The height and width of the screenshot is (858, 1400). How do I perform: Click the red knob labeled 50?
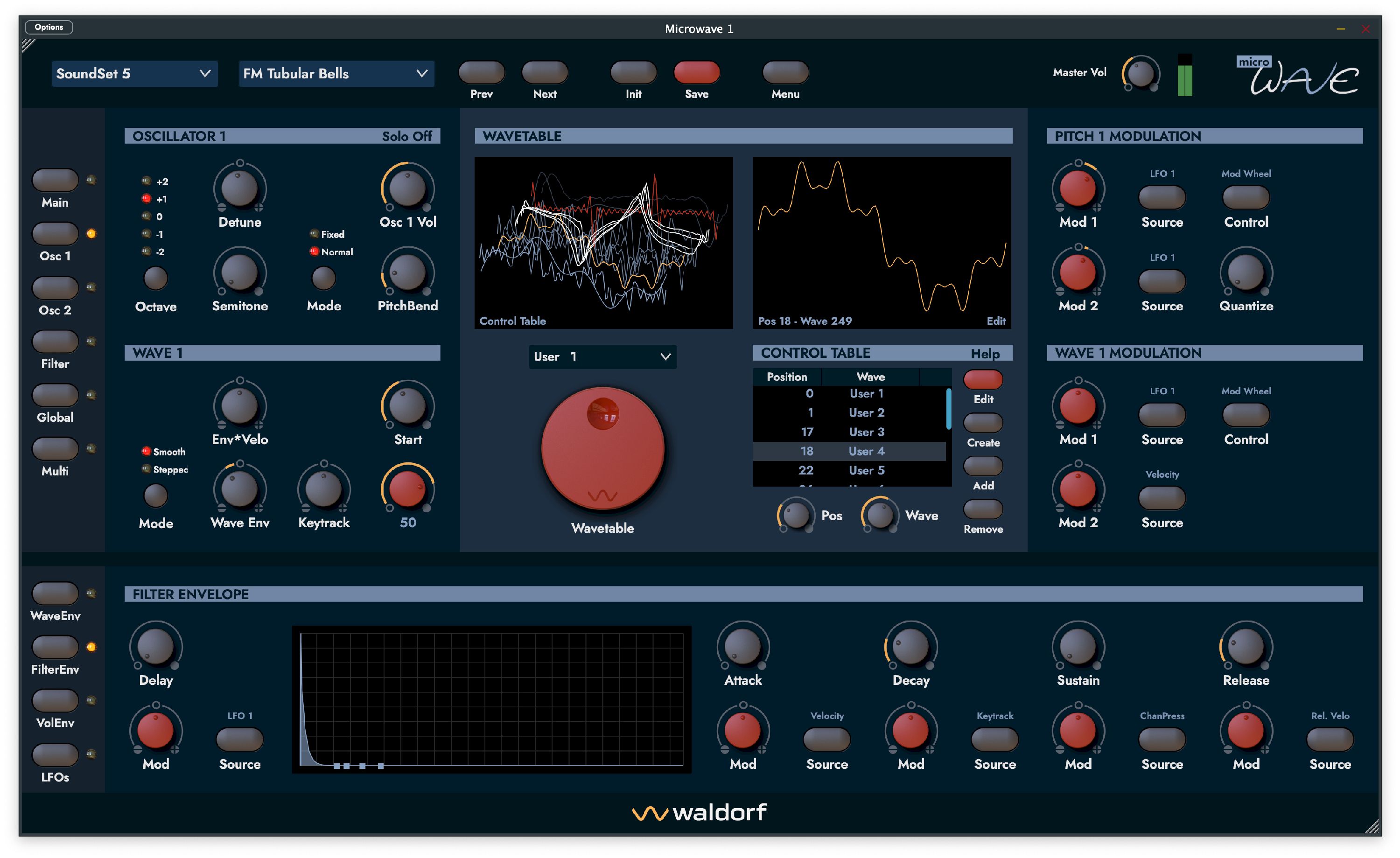click(x=407, y=489)
